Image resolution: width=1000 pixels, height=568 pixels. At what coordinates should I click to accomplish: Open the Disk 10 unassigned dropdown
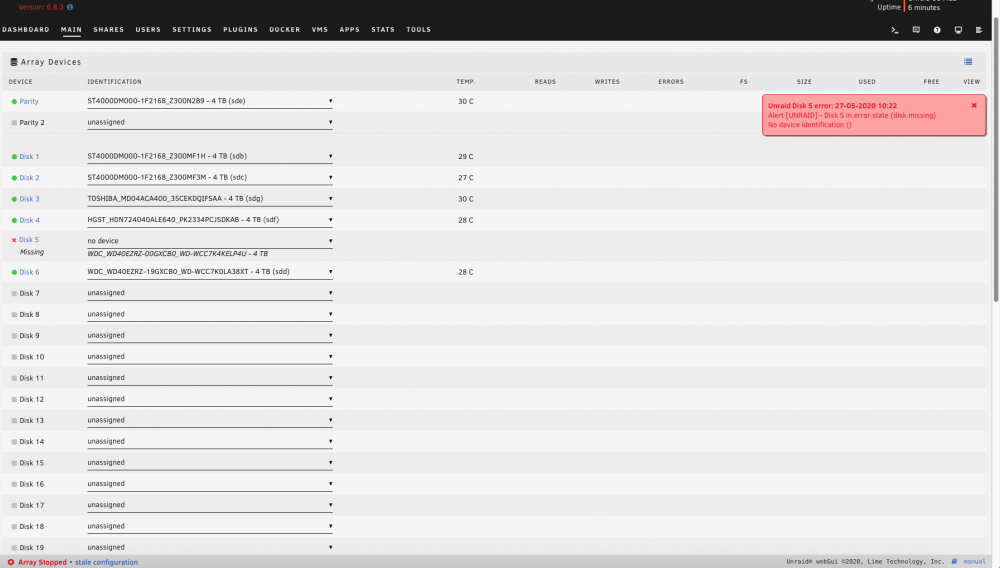coord(210,357)
